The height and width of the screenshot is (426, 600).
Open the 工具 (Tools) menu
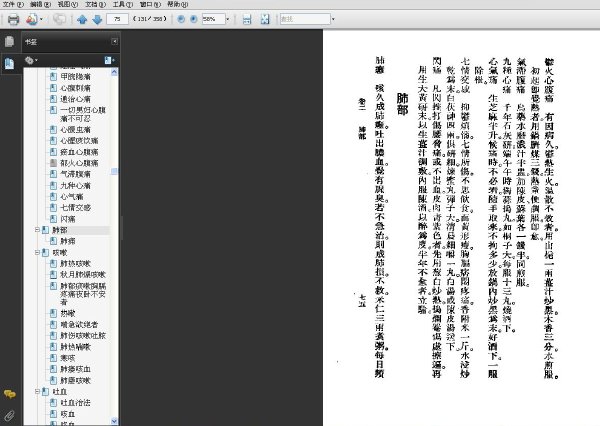pos(123,4)
